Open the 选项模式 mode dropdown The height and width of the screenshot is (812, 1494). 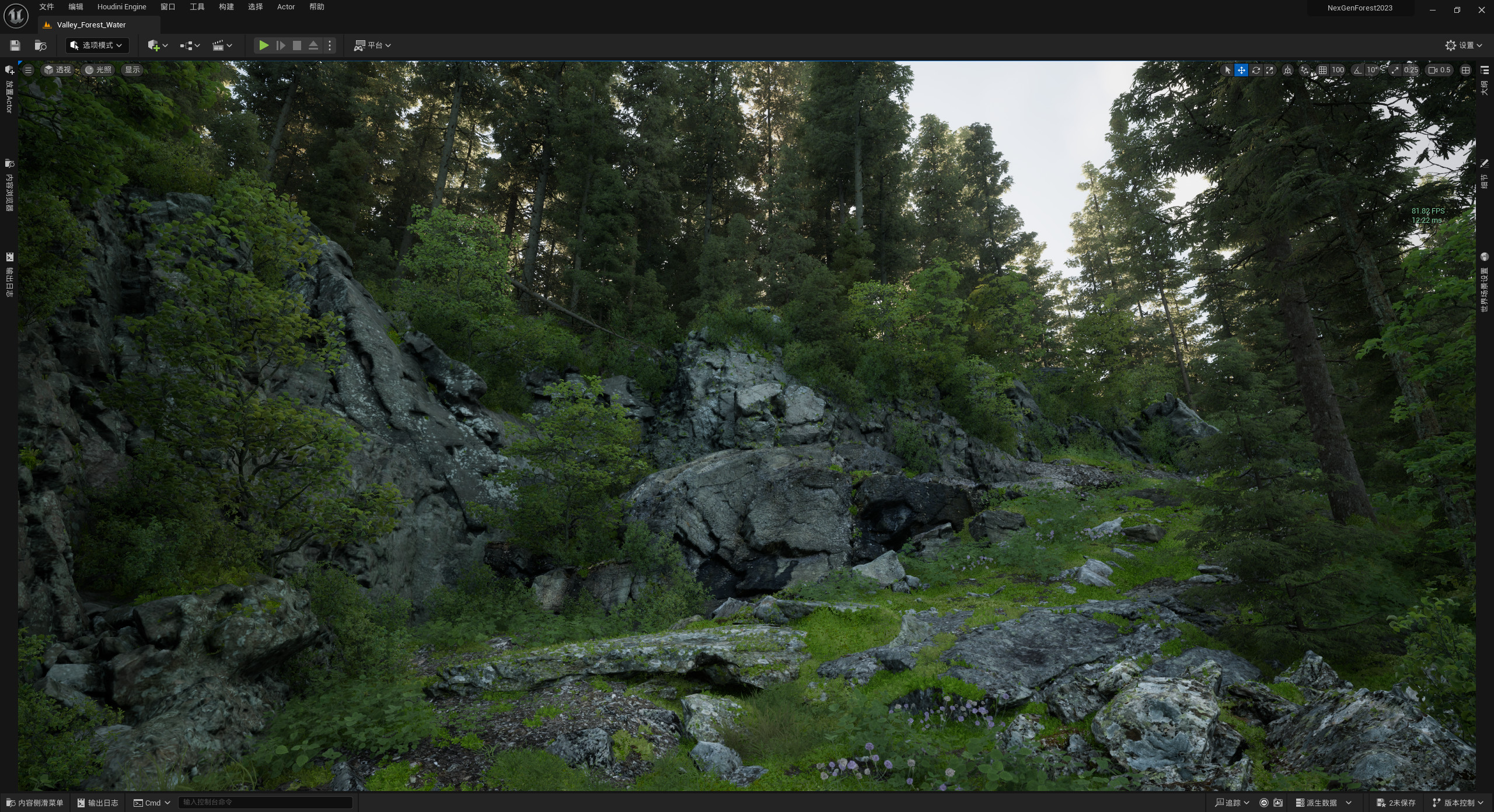[x=97, y=45]
